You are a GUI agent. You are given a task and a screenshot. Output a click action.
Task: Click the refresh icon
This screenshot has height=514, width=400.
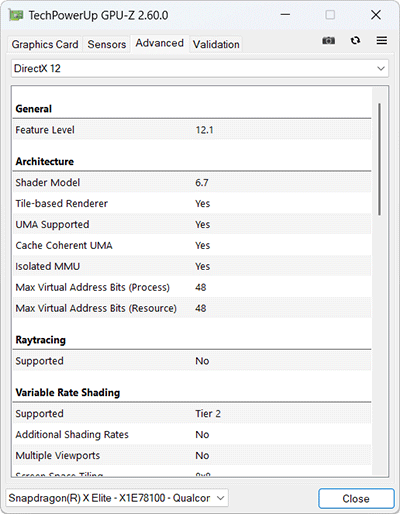355,40
